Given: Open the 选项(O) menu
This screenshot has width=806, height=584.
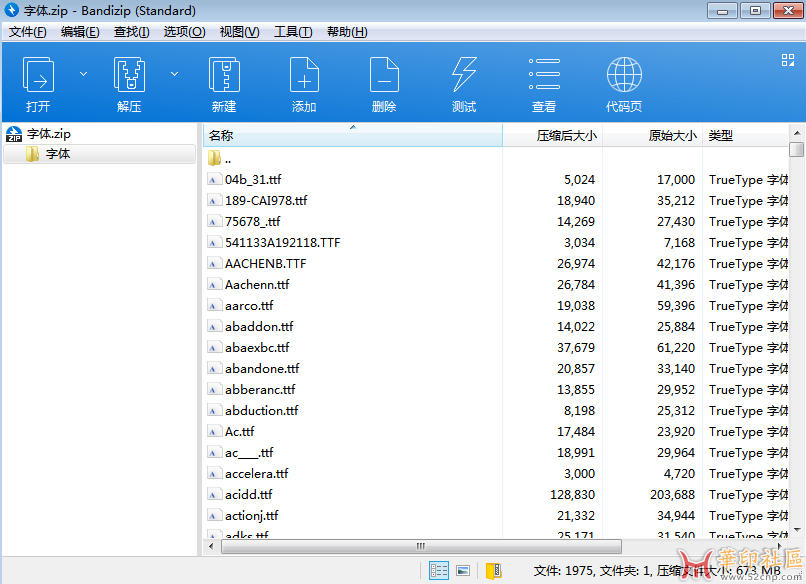Looking at the screenshot, I should pos(184,32).
